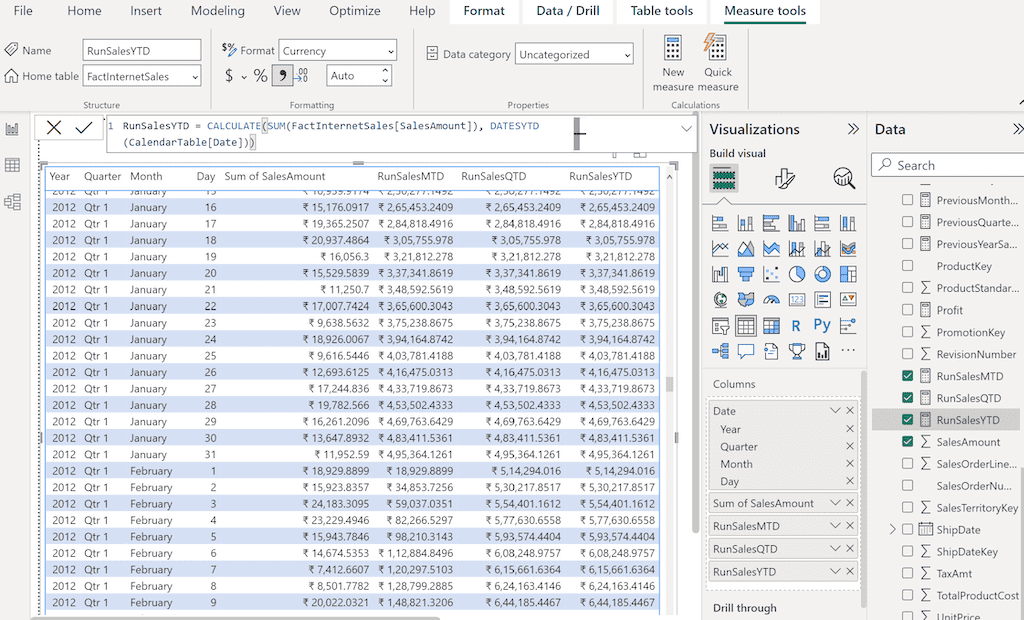Cancel the formula with the X button

(x=53, y=127)
